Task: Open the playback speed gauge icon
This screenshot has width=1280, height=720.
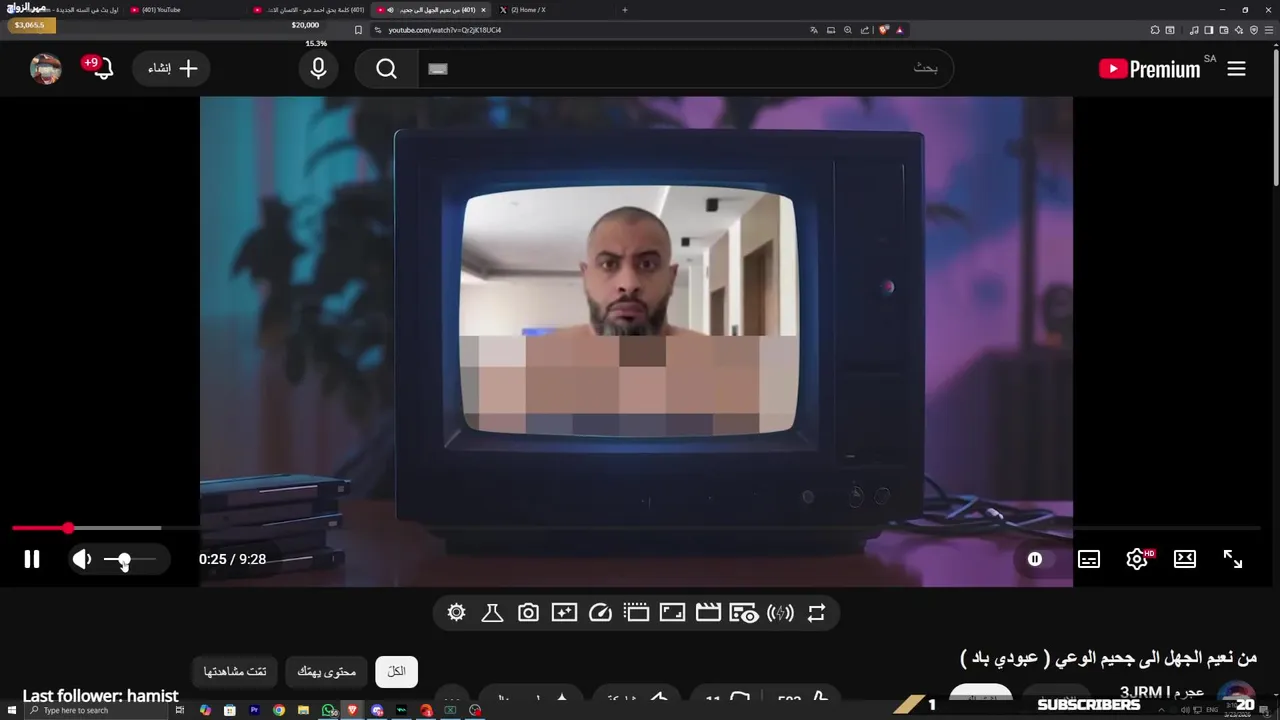Action: tap(600, 613)
